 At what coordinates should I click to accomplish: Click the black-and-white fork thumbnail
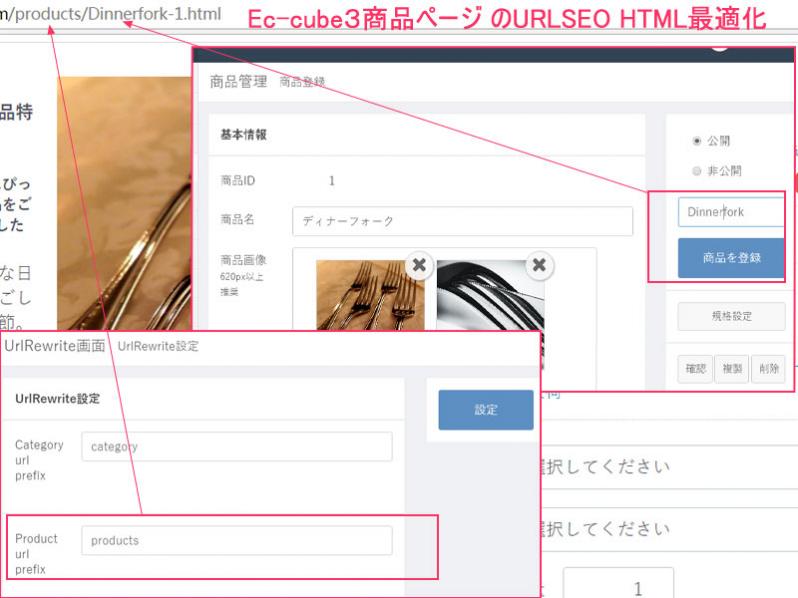[490, 295]
